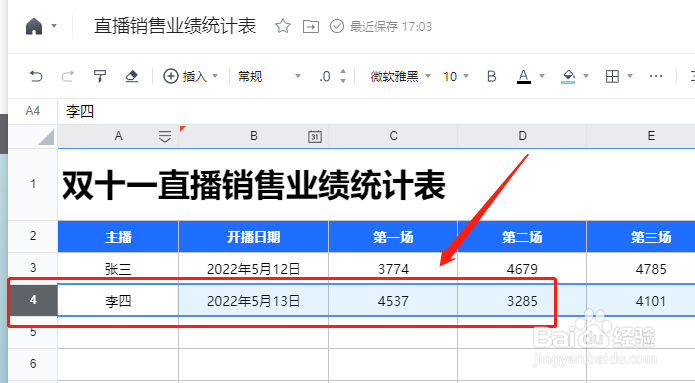Expand the borders dropdown arrow

(630, 76)
